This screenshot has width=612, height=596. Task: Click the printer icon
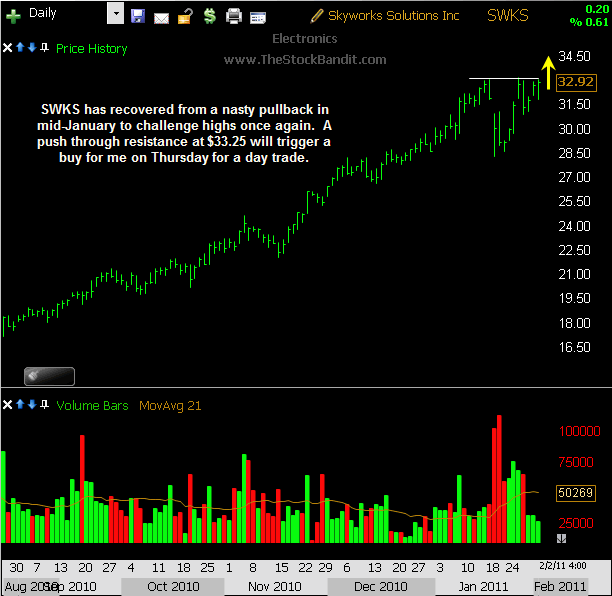click(x=234, y=16)
